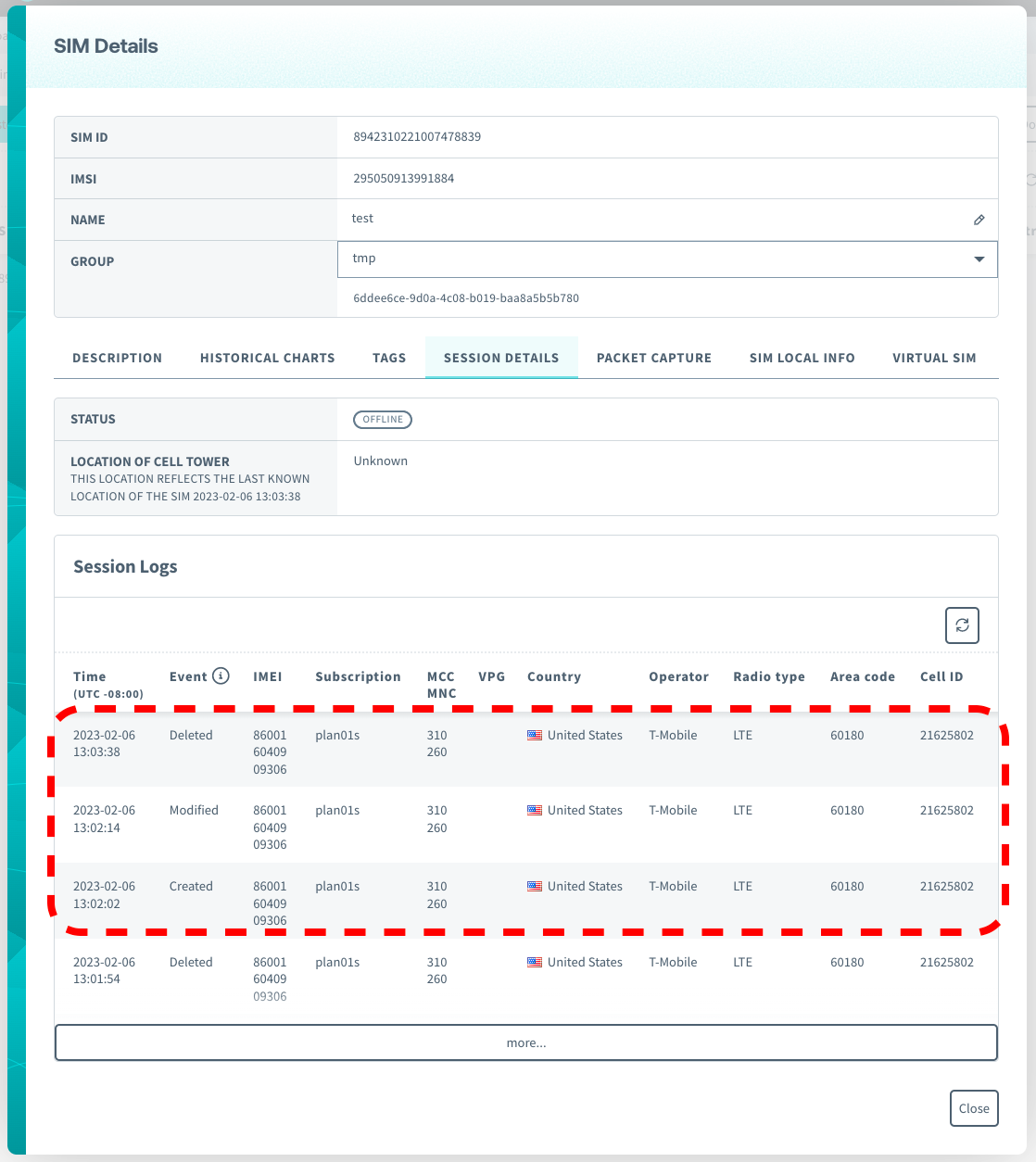View the SIM Local Info tab
The image size is (1036, 1162).
click(x=802, y=358)
